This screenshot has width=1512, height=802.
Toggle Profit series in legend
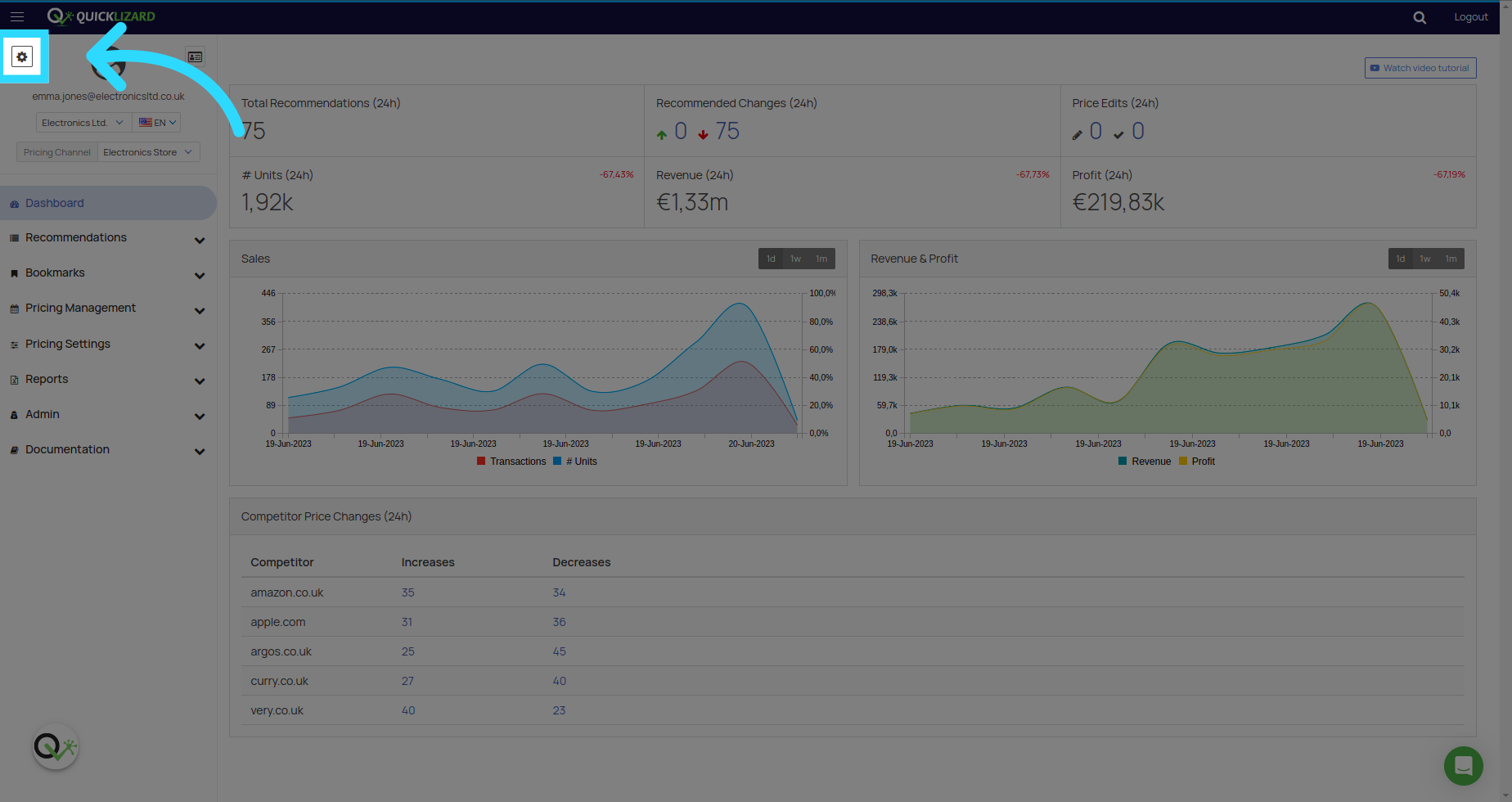coord(1197,462)
